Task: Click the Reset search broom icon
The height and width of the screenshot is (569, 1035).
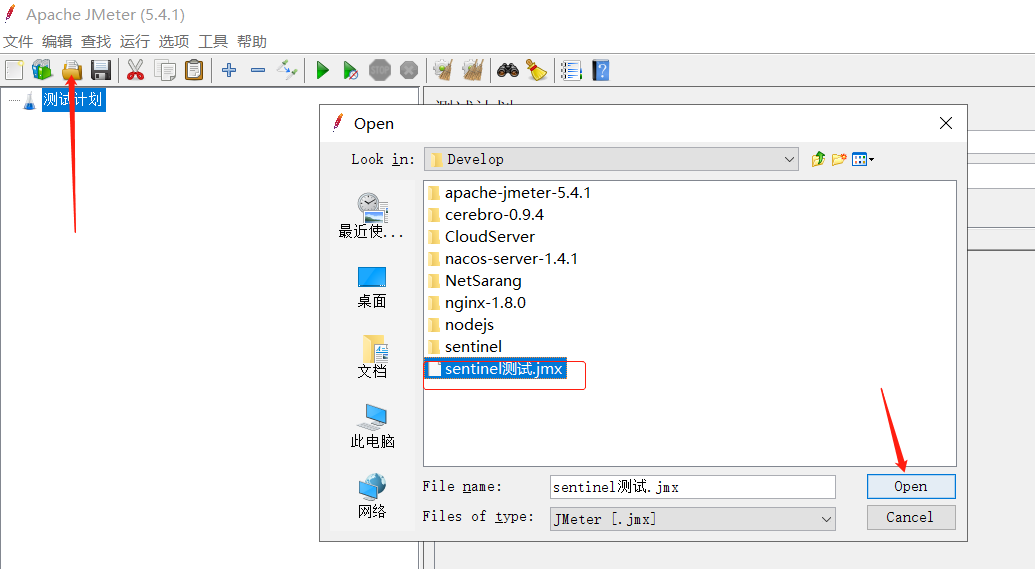Action: (536, 70)
